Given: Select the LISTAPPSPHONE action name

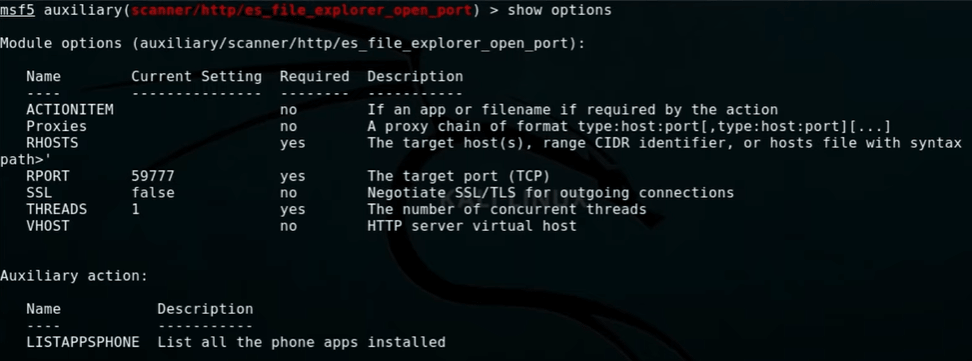Looking at the screenshot, I should 83,342.
